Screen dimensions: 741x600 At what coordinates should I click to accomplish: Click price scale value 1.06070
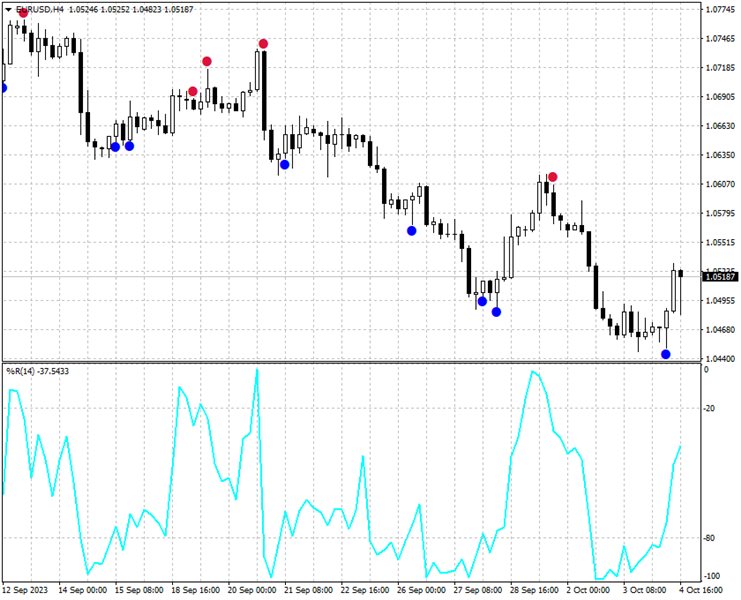tap(720, 184)
